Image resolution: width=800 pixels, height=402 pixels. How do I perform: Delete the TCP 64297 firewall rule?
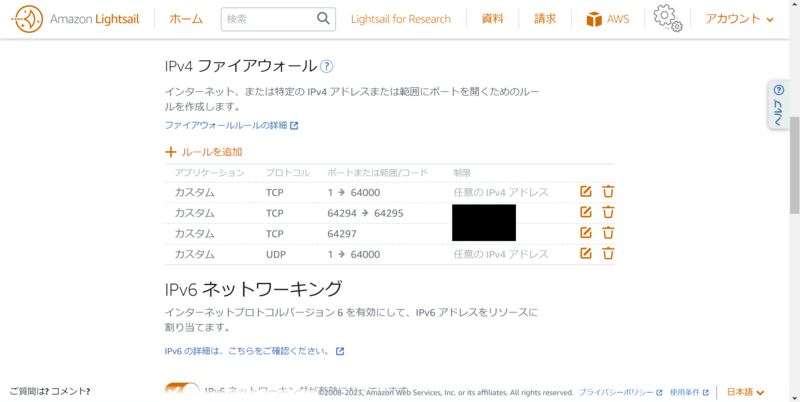608,233
